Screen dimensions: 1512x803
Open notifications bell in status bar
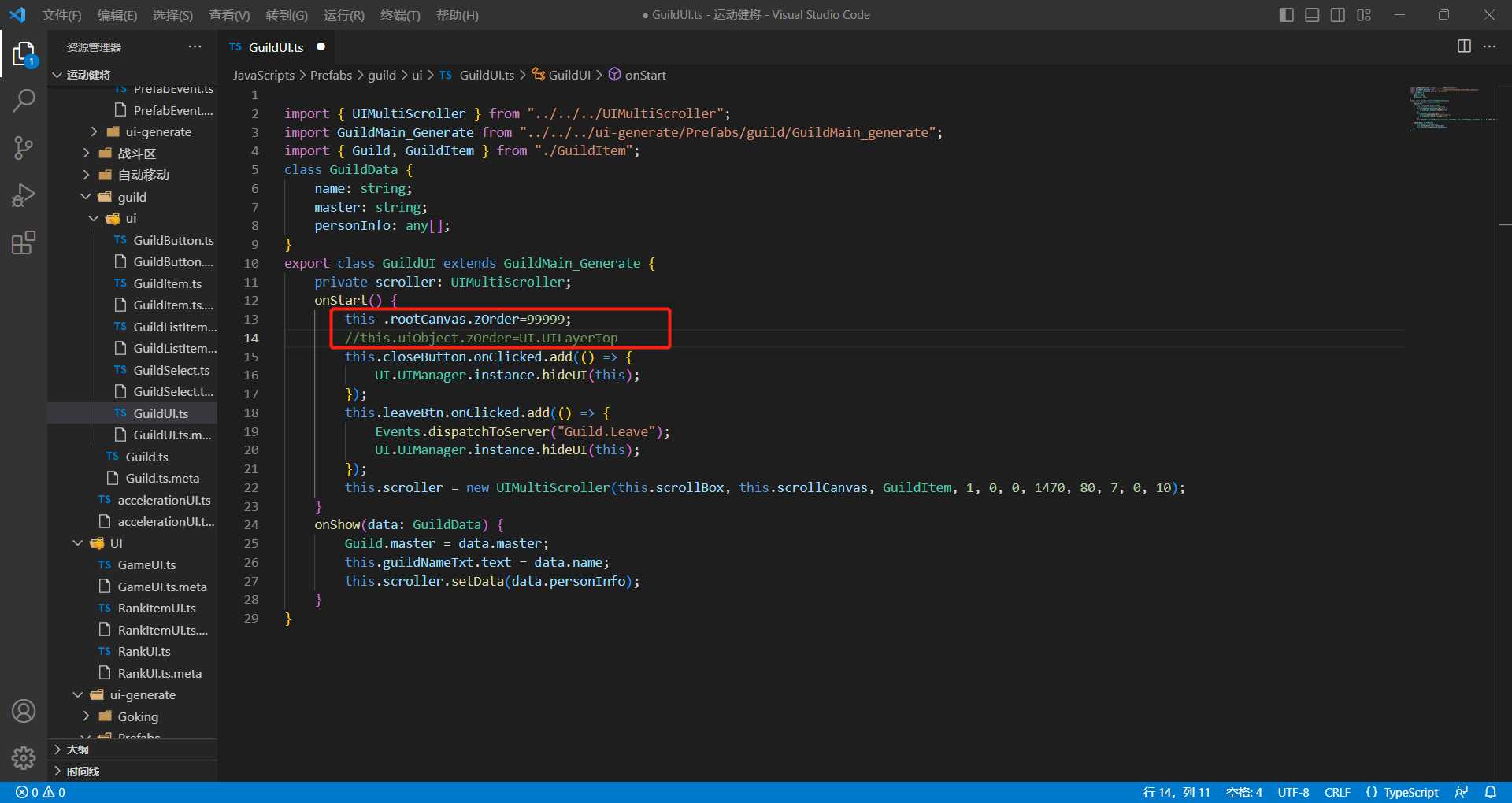click(x=1490, y=792)
